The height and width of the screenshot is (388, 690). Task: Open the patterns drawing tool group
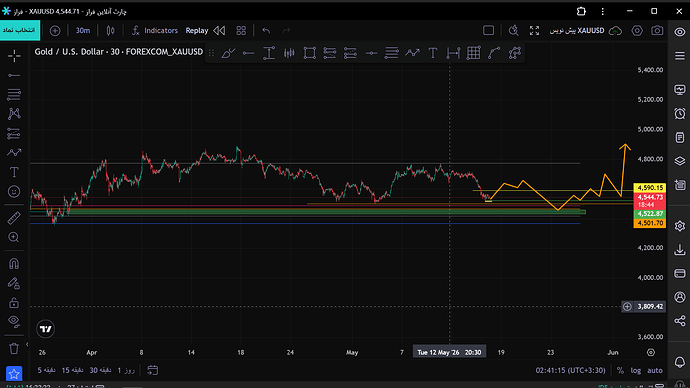coord(14,114)
